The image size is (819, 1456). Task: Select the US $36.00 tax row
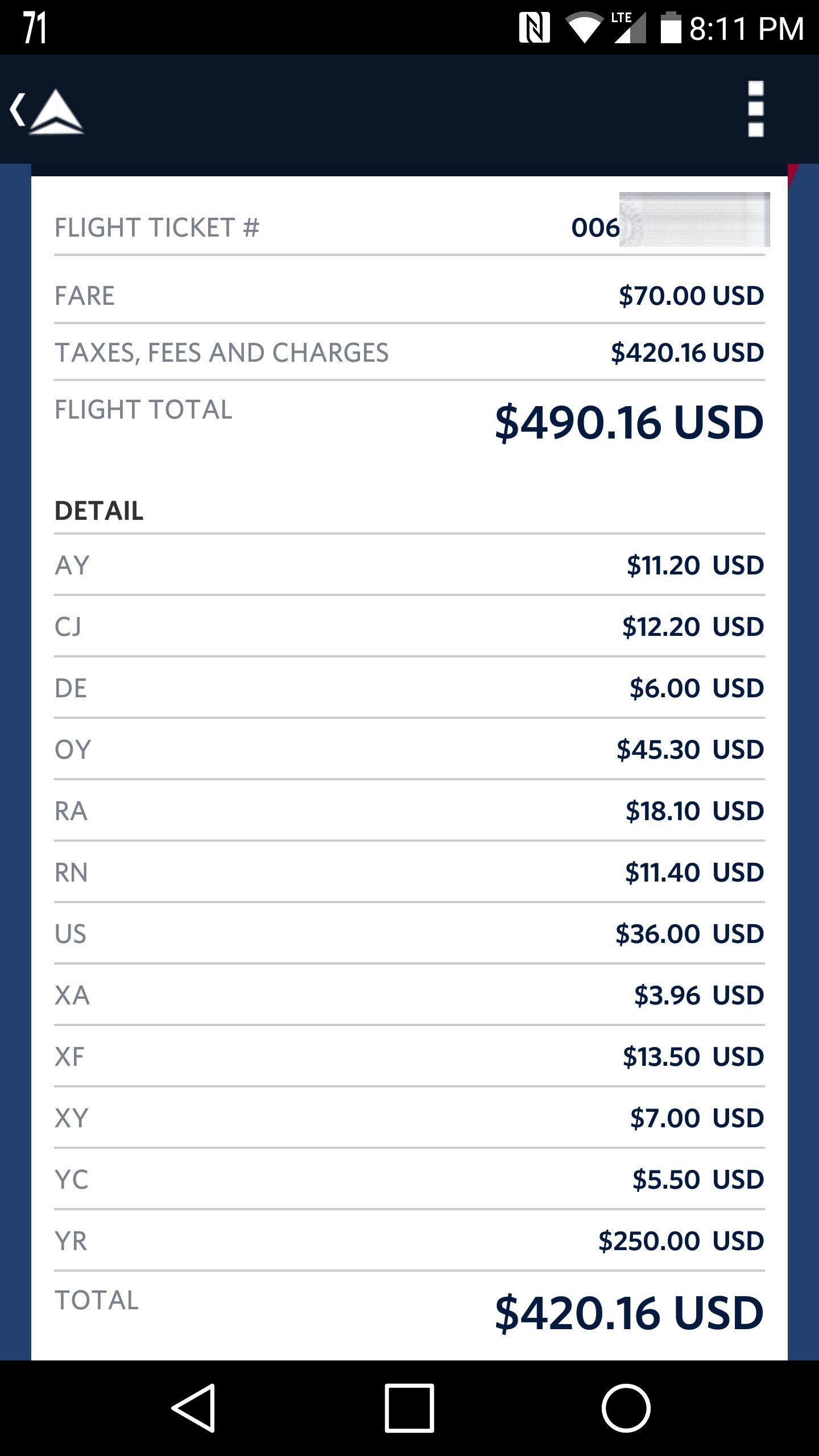(x=409, y=934)
